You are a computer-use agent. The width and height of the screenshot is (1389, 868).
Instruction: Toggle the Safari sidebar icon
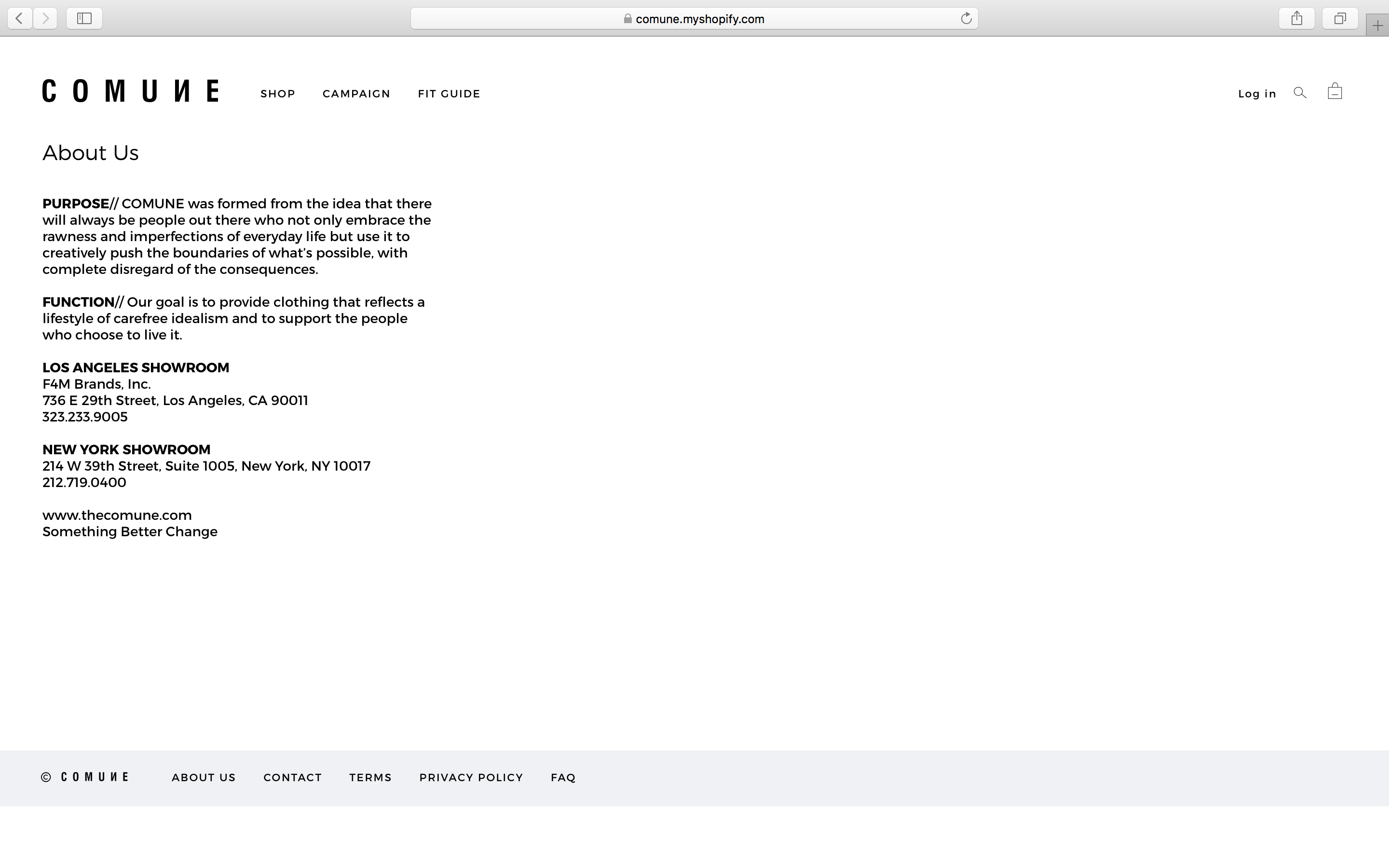click(84, 18)
